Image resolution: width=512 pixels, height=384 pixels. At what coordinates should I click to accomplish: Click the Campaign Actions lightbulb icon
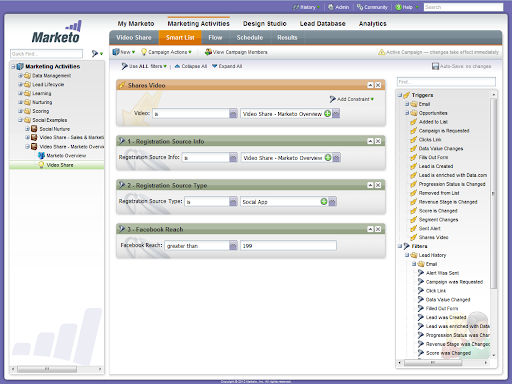point(144,52)
